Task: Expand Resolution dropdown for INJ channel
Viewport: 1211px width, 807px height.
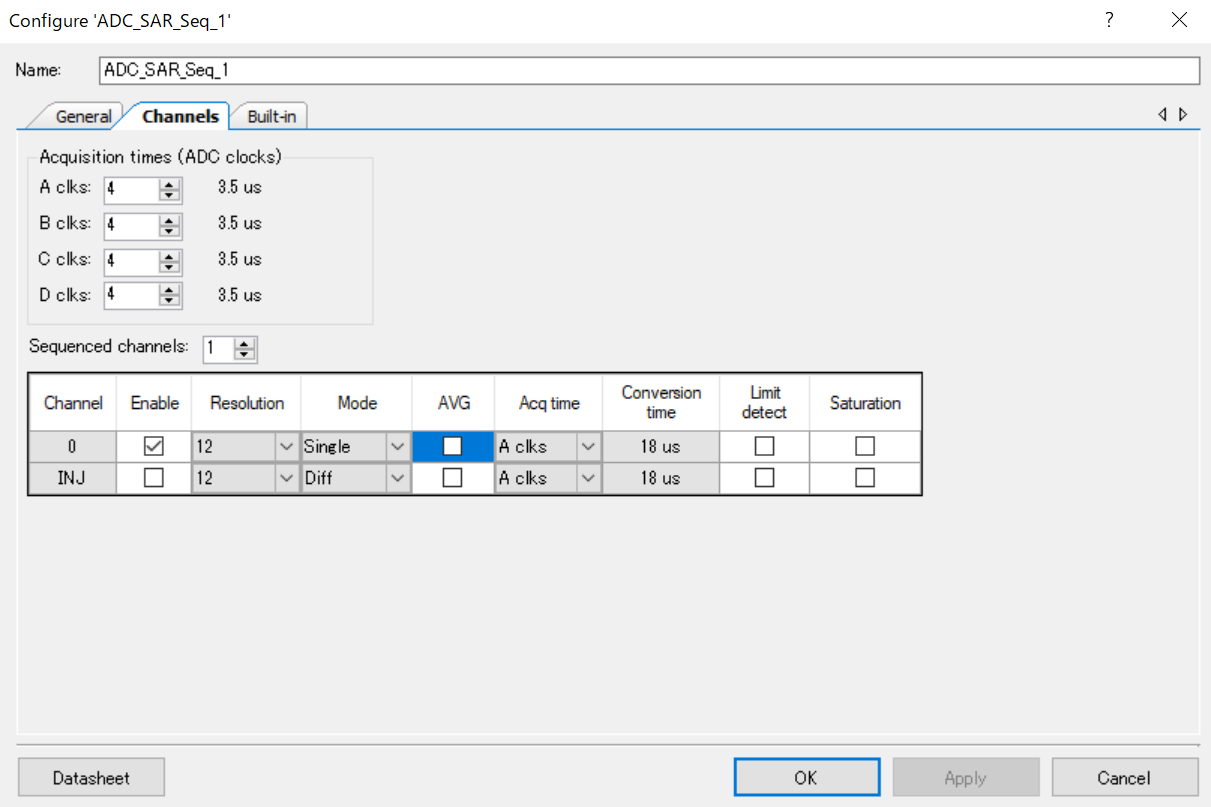Action: click(286, 479)
